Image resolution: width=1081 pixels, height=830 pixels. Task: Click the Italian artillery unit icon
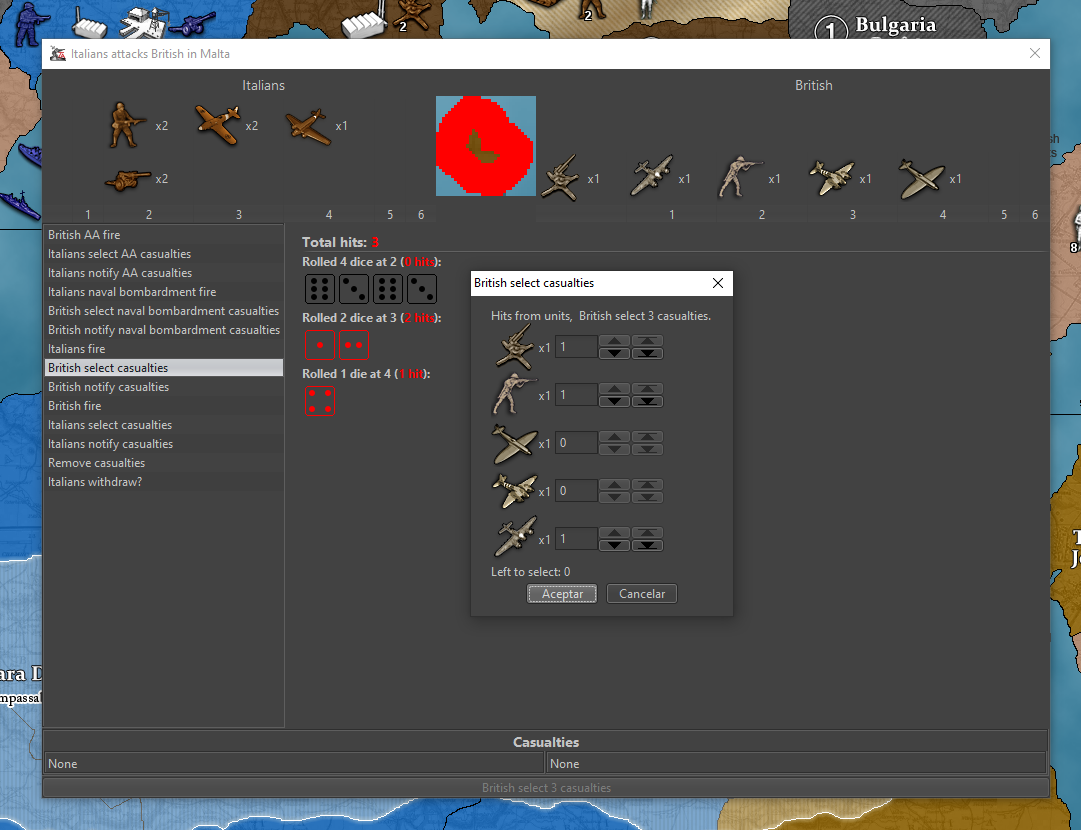click(128, 179)
